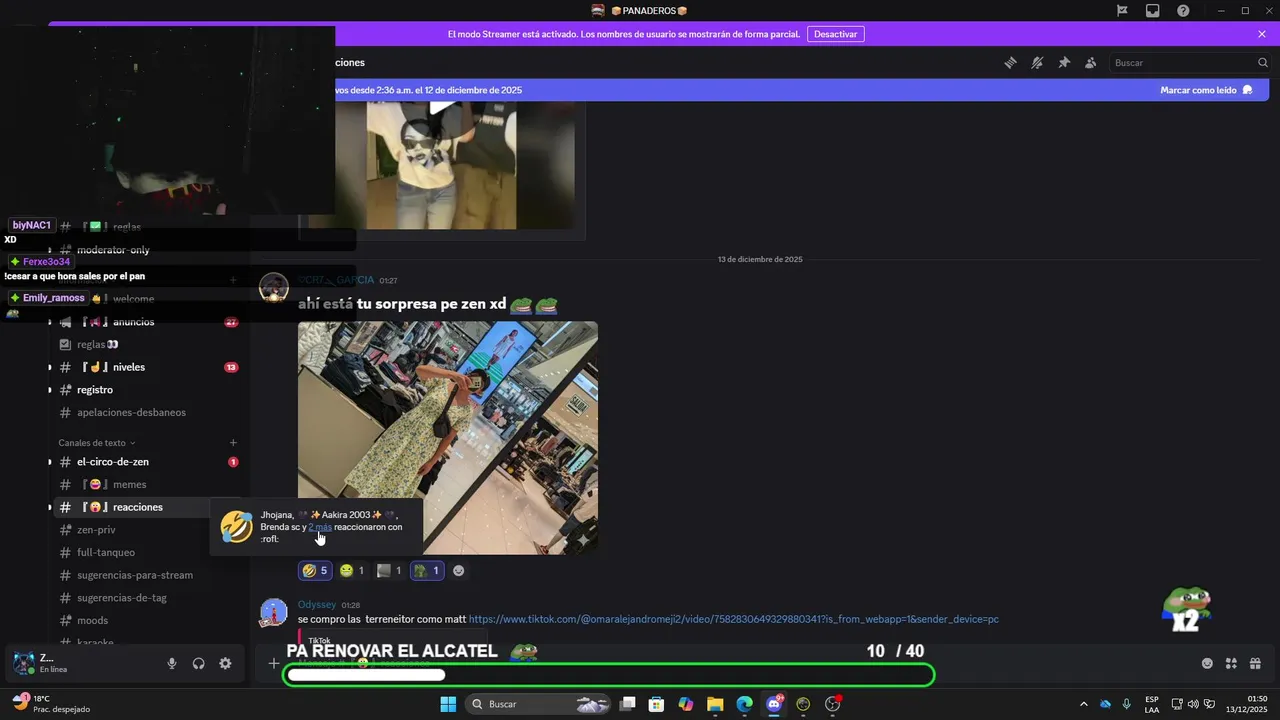Click CR7 message author avatar

coord(274,288)
